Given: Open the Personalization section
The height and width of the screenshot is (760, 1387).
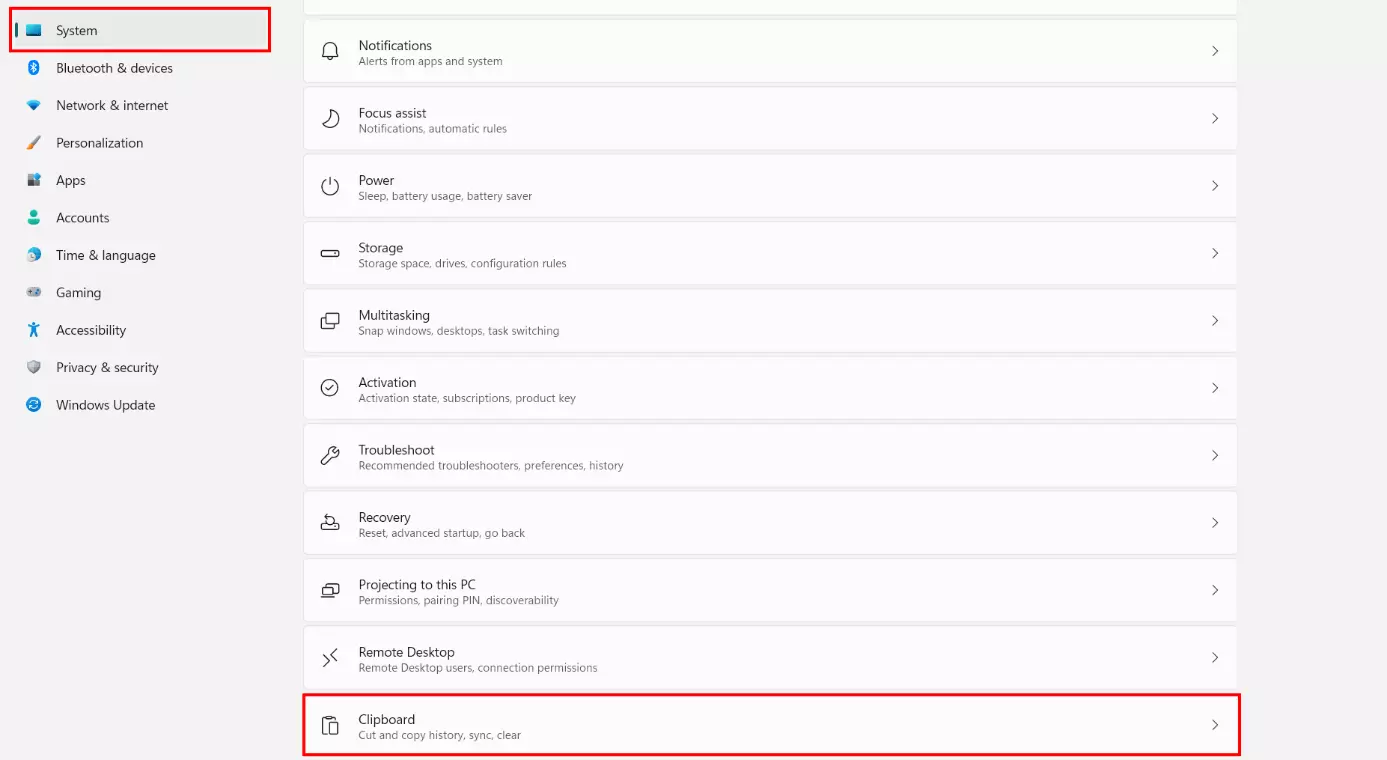Looking at the screenshot, I should 99,143.
